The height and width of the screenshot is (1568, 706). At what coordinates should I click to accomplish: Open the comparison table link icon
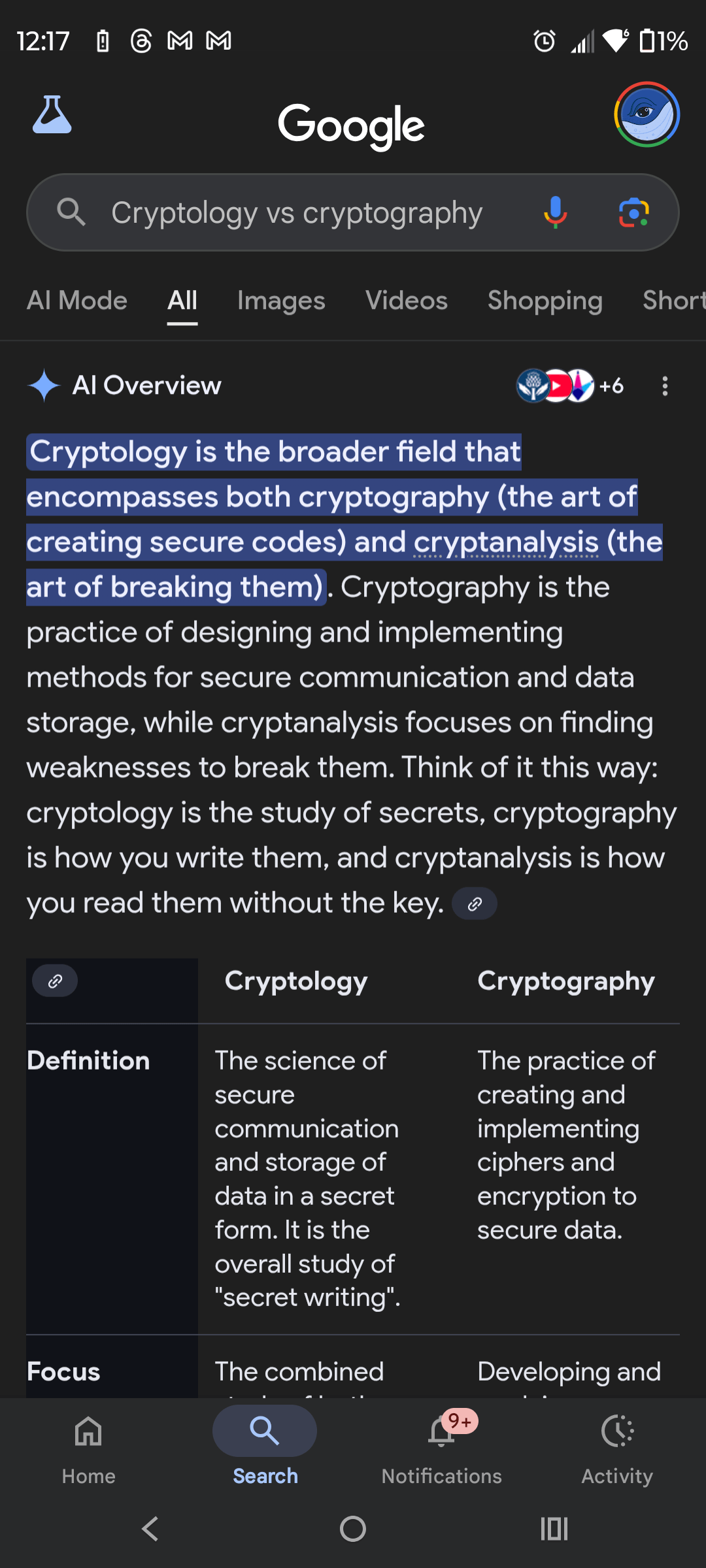pyautogui.click(x=54, y=981)
